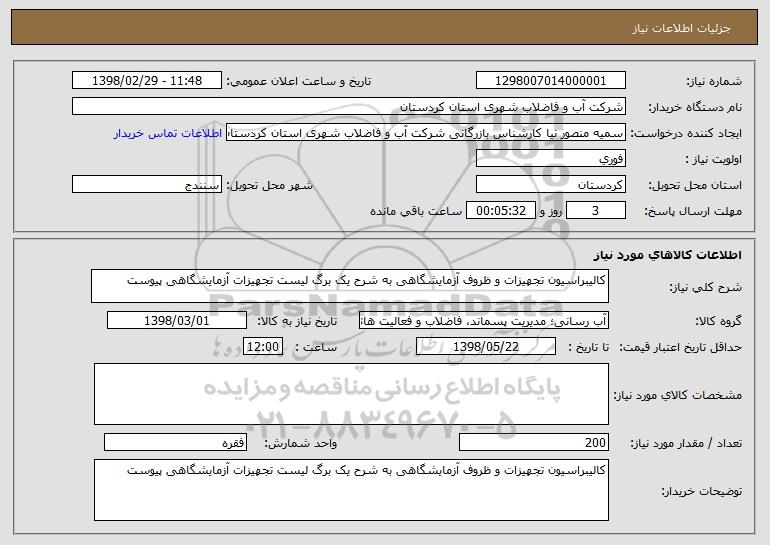Click the unit of measure field فقره
This screenshot has width=770, height=545.
[175, 442]
